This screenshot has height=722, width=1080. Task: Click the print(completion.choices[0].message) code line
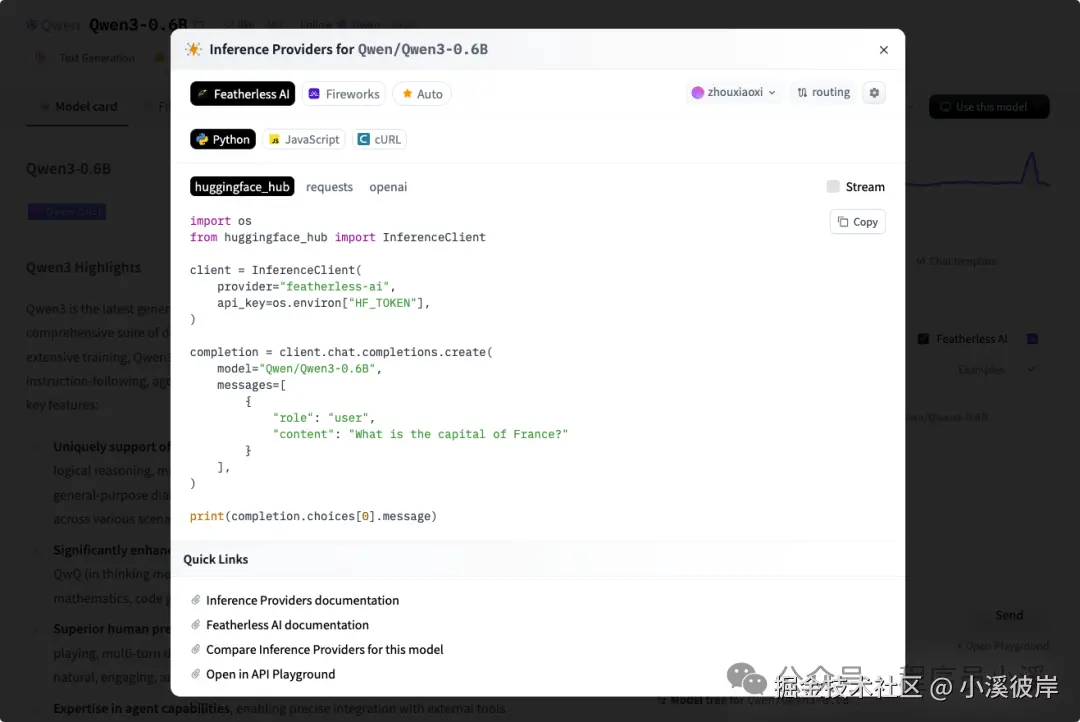pos(313,516)
